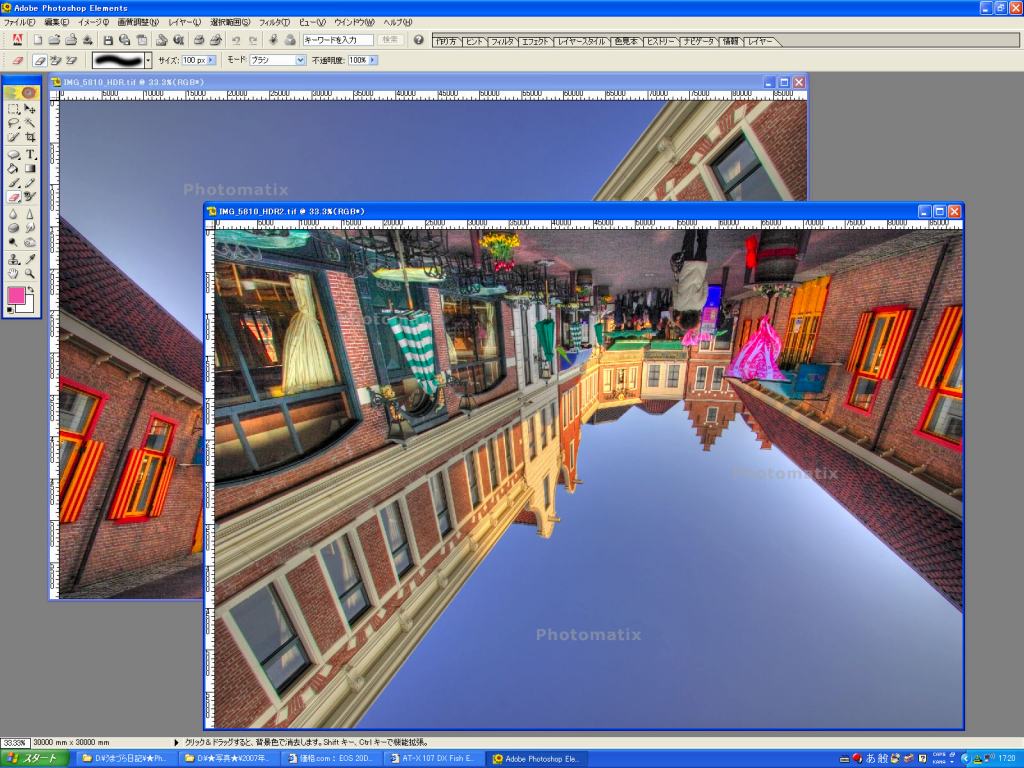This screenshot has width=1024, height=768.
Task: Select the Lasso tool
Action: 13,123
